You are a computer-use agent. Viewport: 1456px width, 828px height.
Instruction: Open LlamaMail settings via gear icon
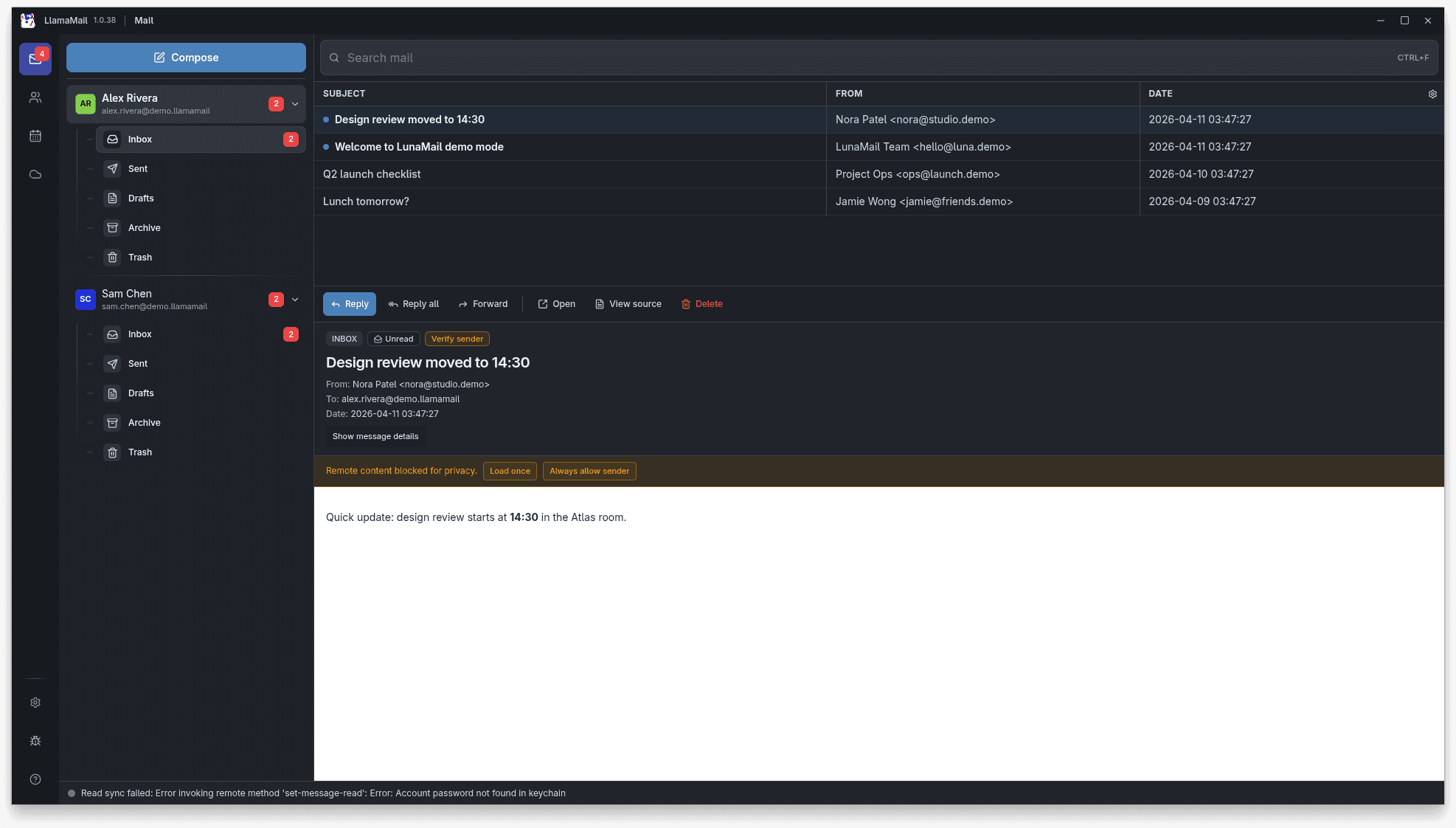click(35, 702)
